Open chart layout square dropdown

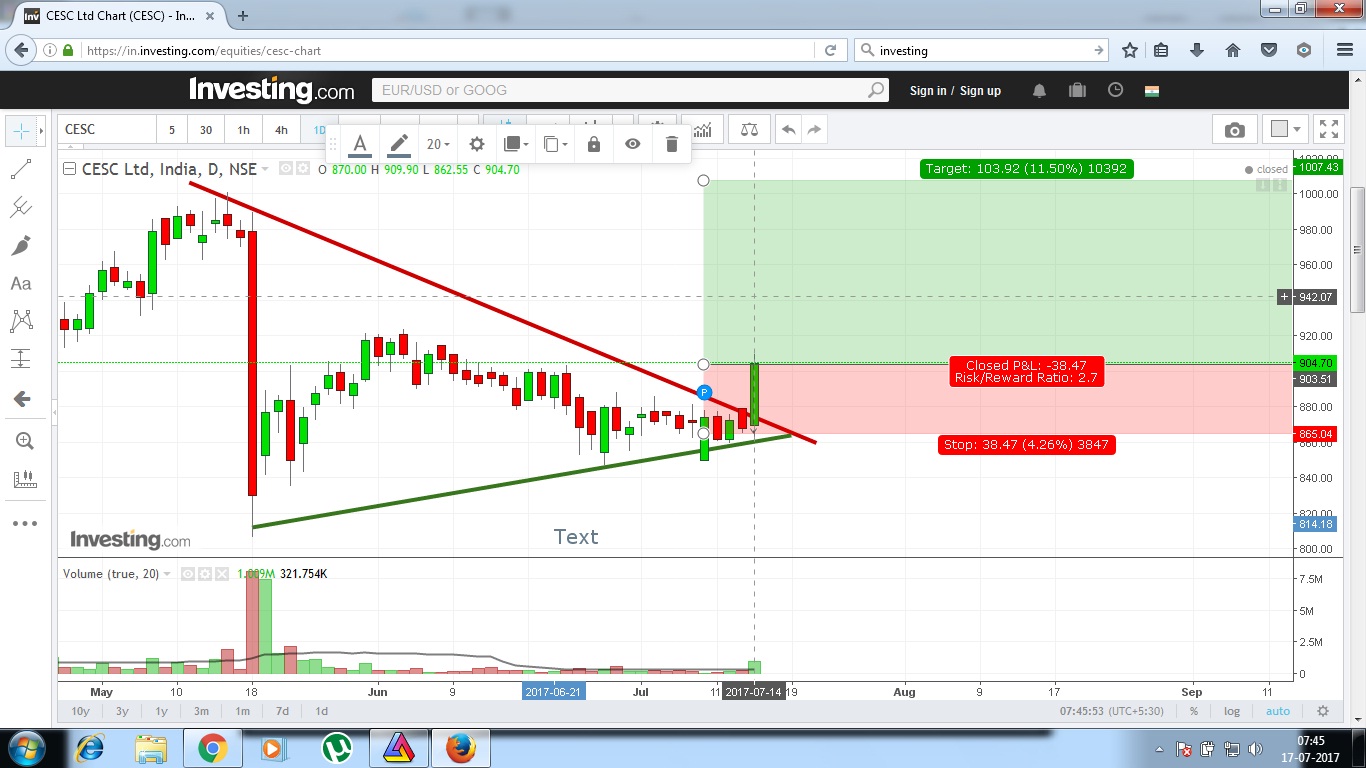coord(1285,129)
